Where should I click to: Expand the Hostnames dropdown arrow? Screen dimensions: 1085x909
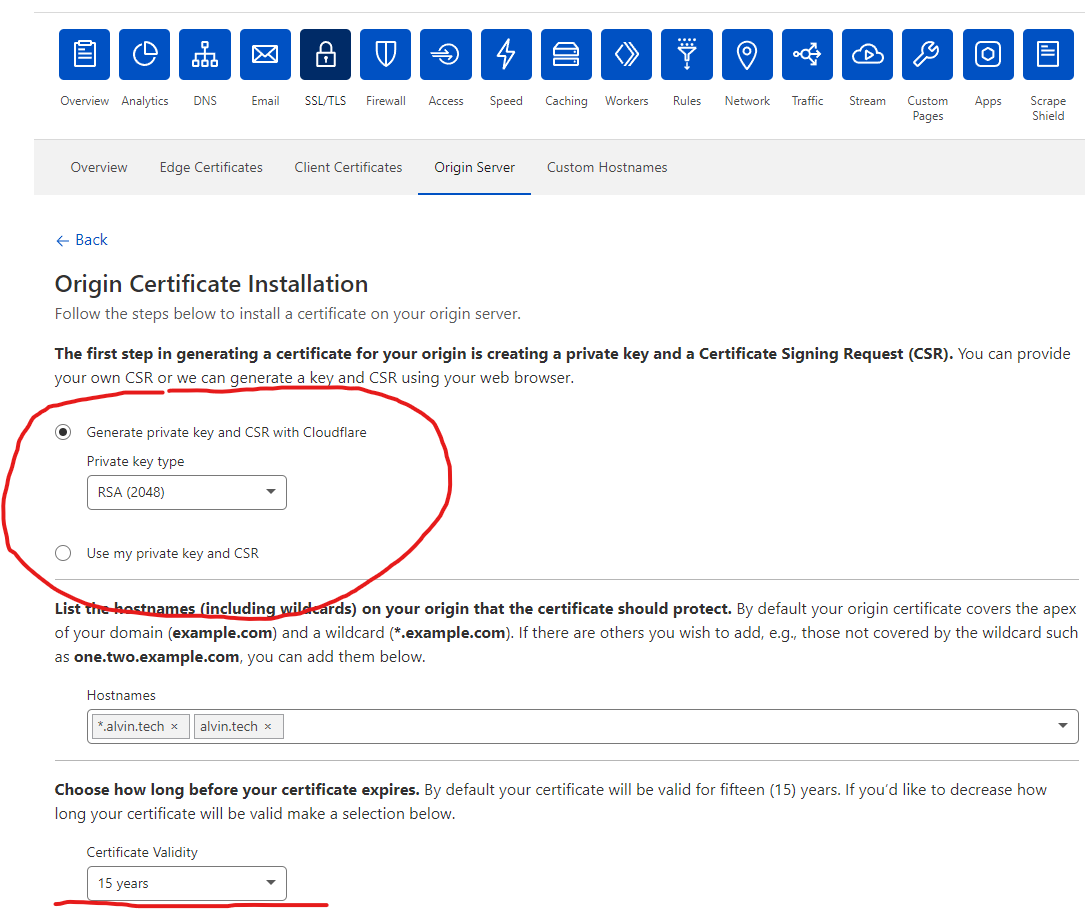pos(1062,726)
